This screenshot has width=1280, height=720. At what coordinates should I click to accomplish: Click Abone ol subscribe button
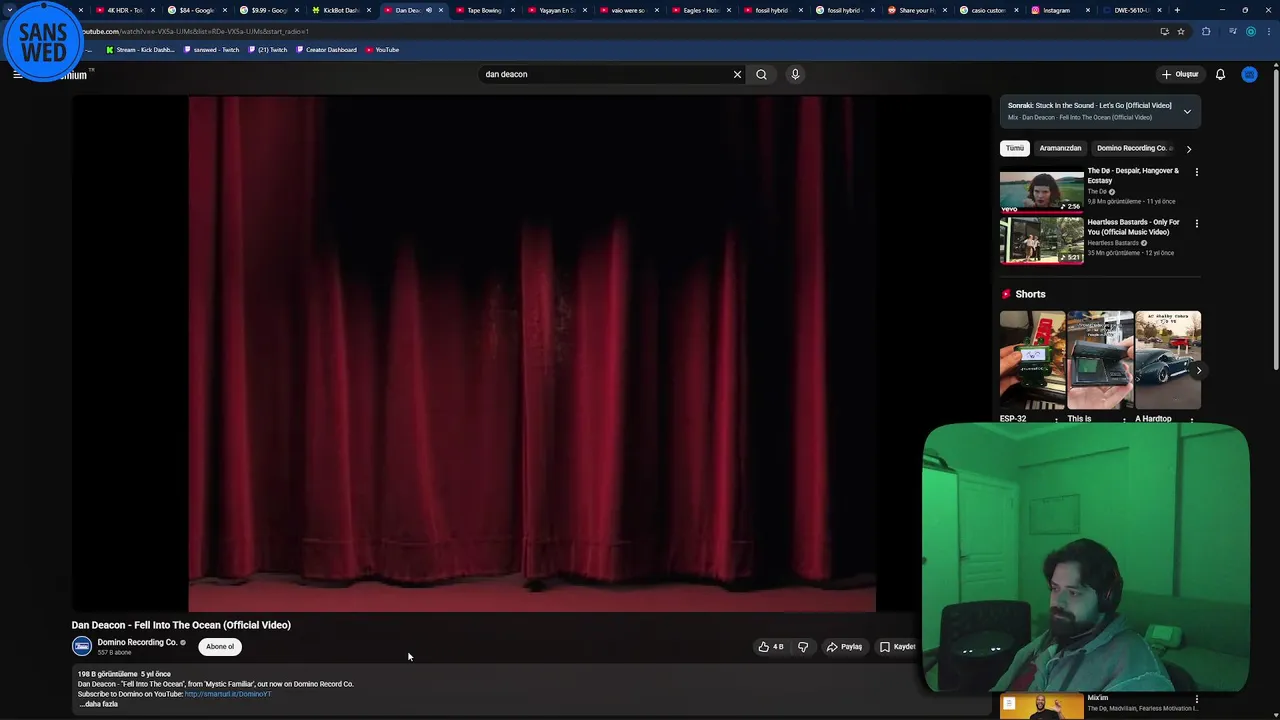(x=220, y=647)
